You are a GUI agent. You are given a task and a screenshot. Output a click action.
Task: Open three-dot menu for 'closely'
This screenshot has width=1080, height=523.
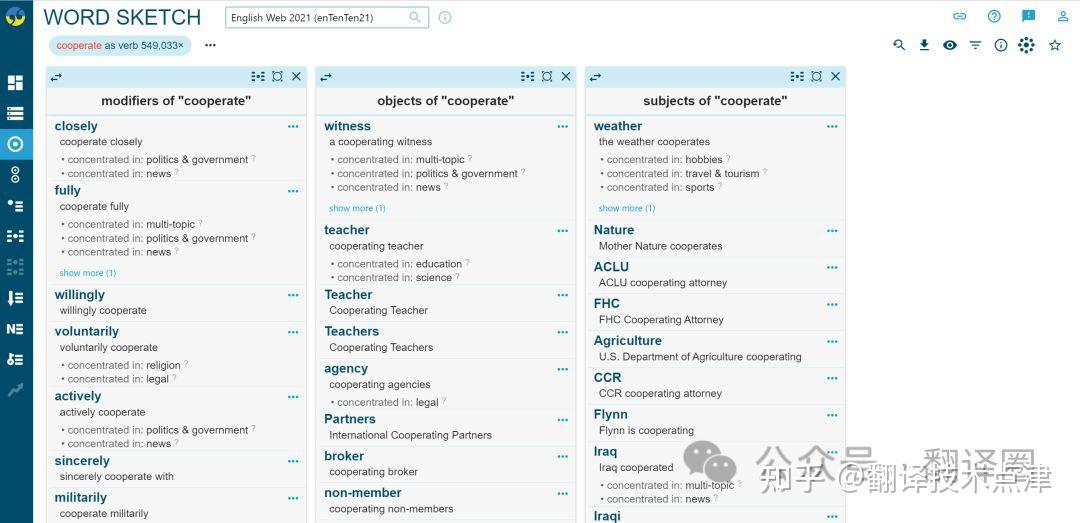tap(293, 127)
